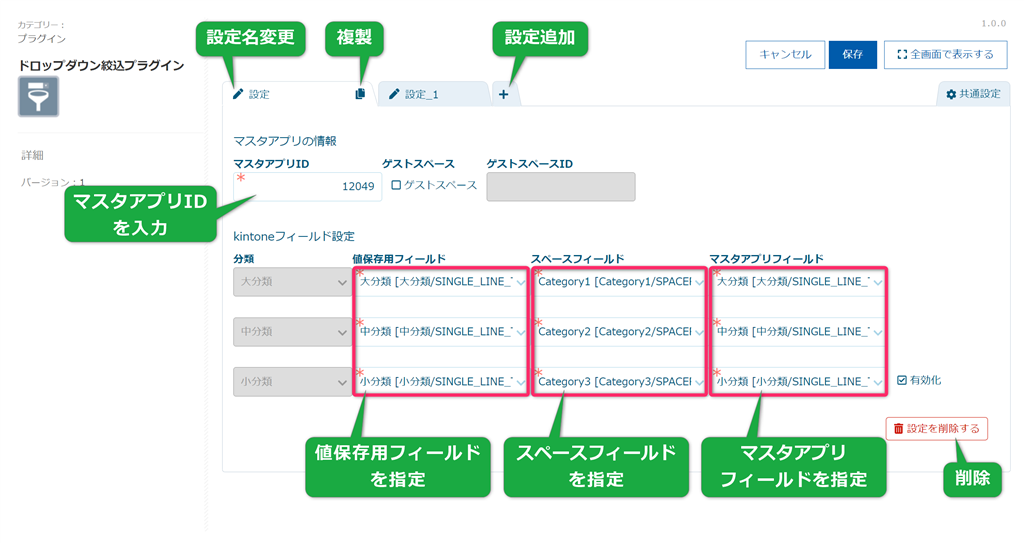
Task: Open the 大分類 category dropdown
Action: point(292,282)
